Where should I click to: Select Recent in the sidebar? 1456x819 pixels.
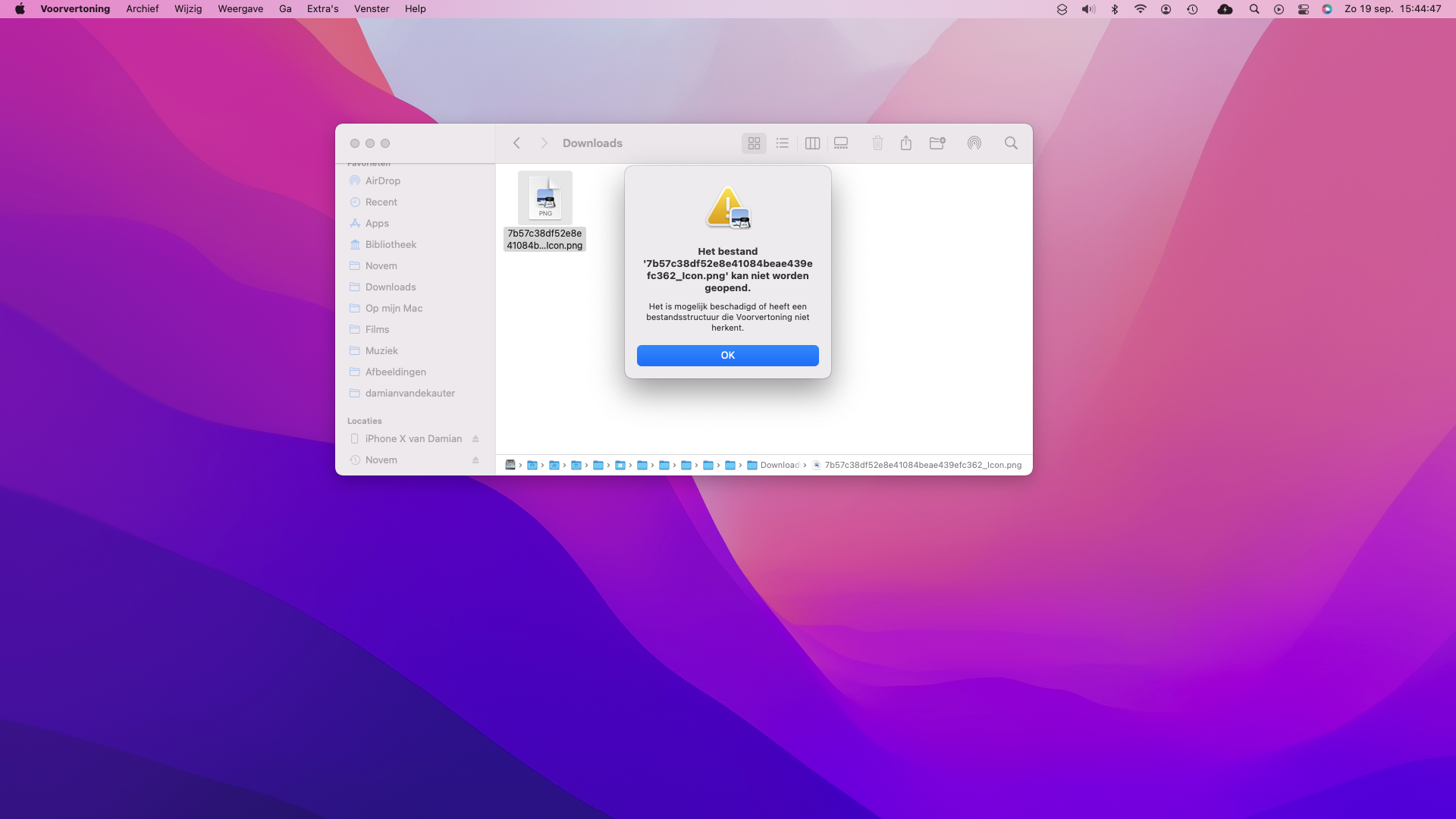415,202
